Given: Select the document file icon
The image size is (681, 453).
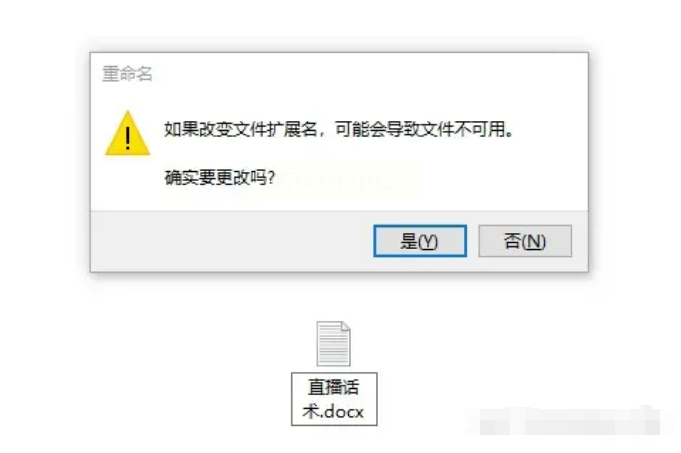Looking at the screenshot, I should coord(334,344).
